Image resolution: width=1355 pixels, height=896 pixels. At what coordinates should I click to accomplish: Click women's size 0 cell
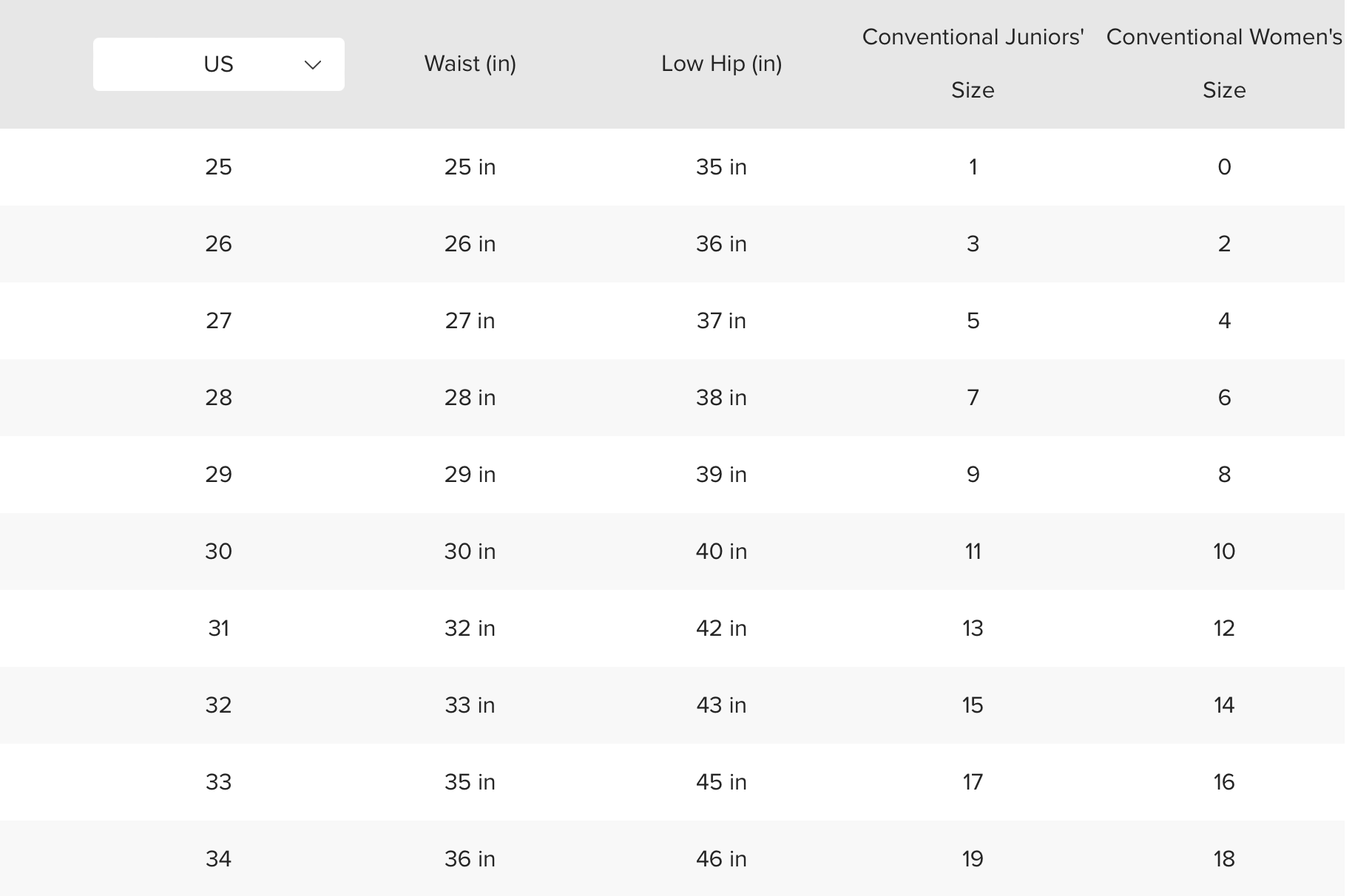(1224, 167)
